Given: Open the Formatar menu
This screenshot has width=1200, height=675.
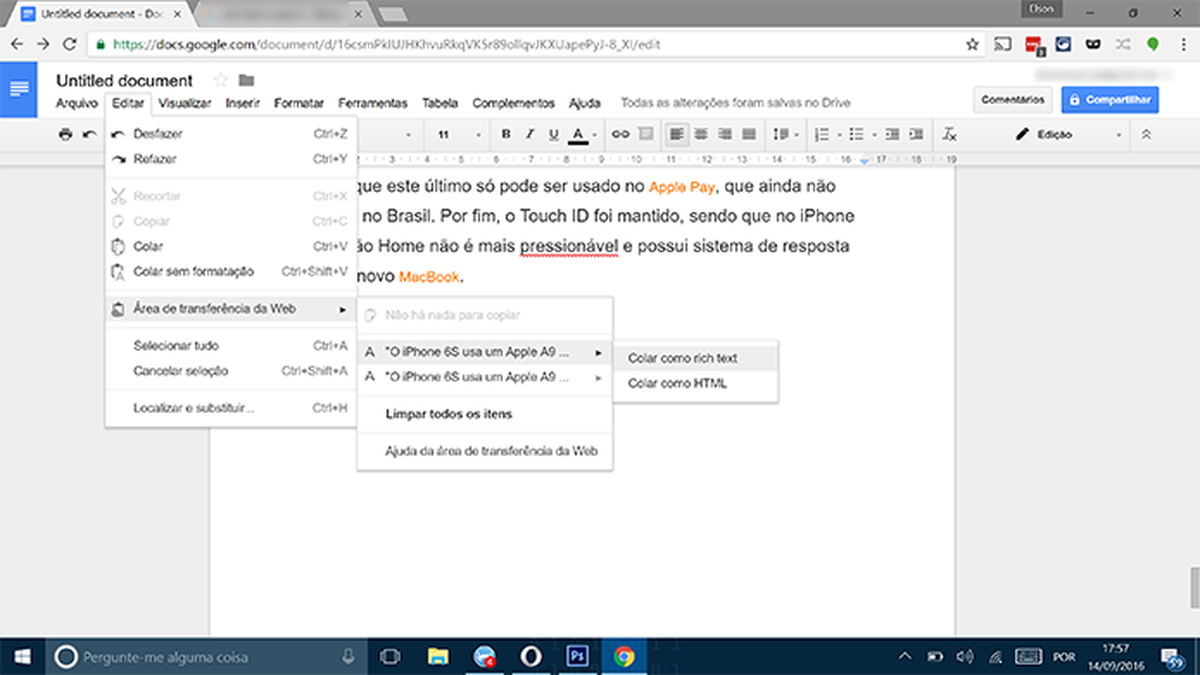Looking at the screenshot, I should (x=299, y=103).
